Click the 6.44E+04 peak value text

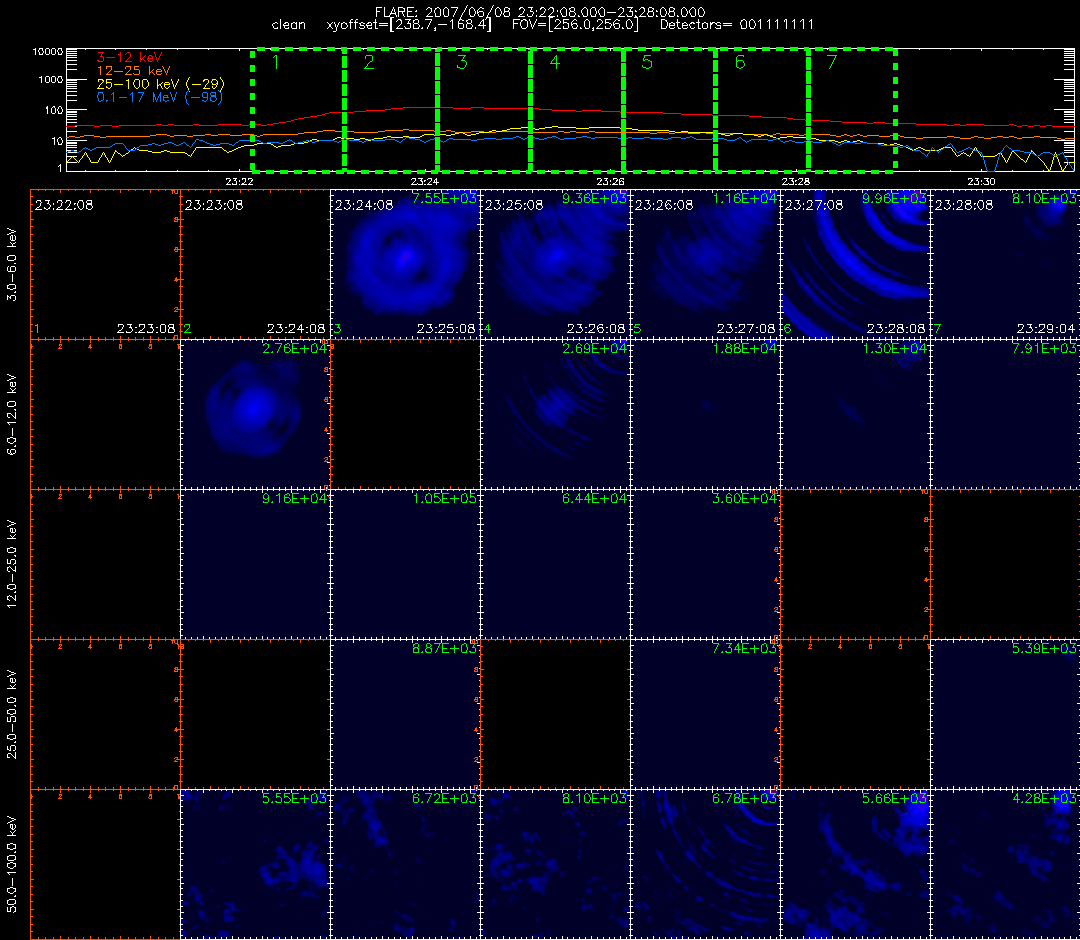point(594,499)
